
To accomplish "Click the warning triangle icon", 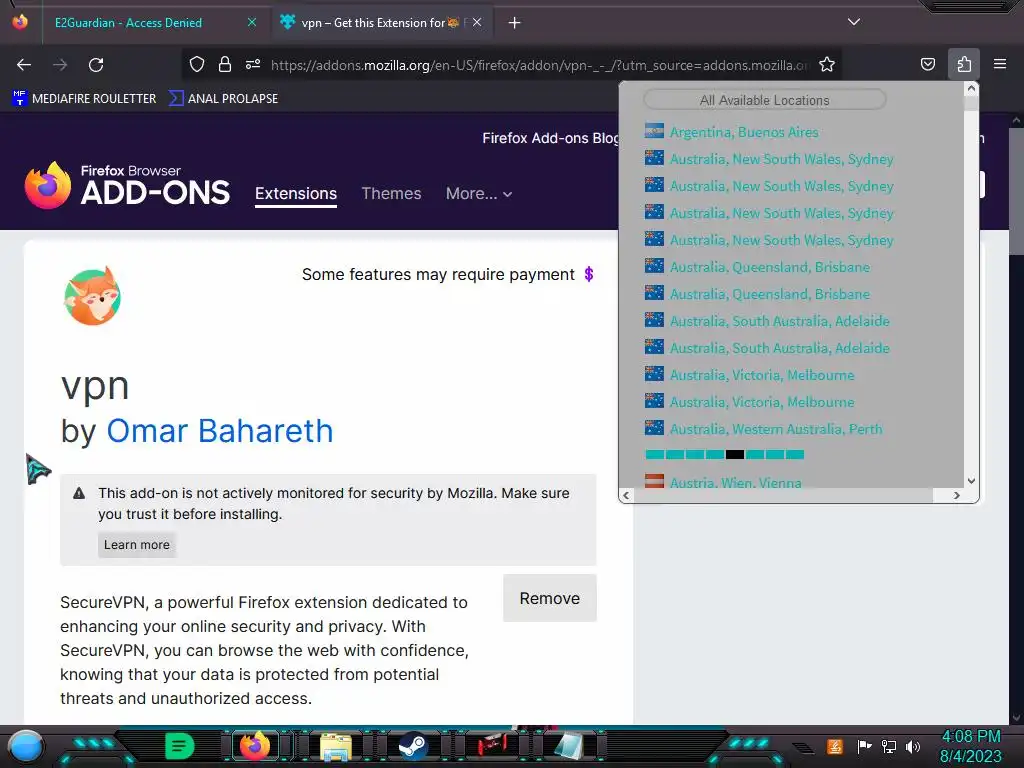I will 79,493.
